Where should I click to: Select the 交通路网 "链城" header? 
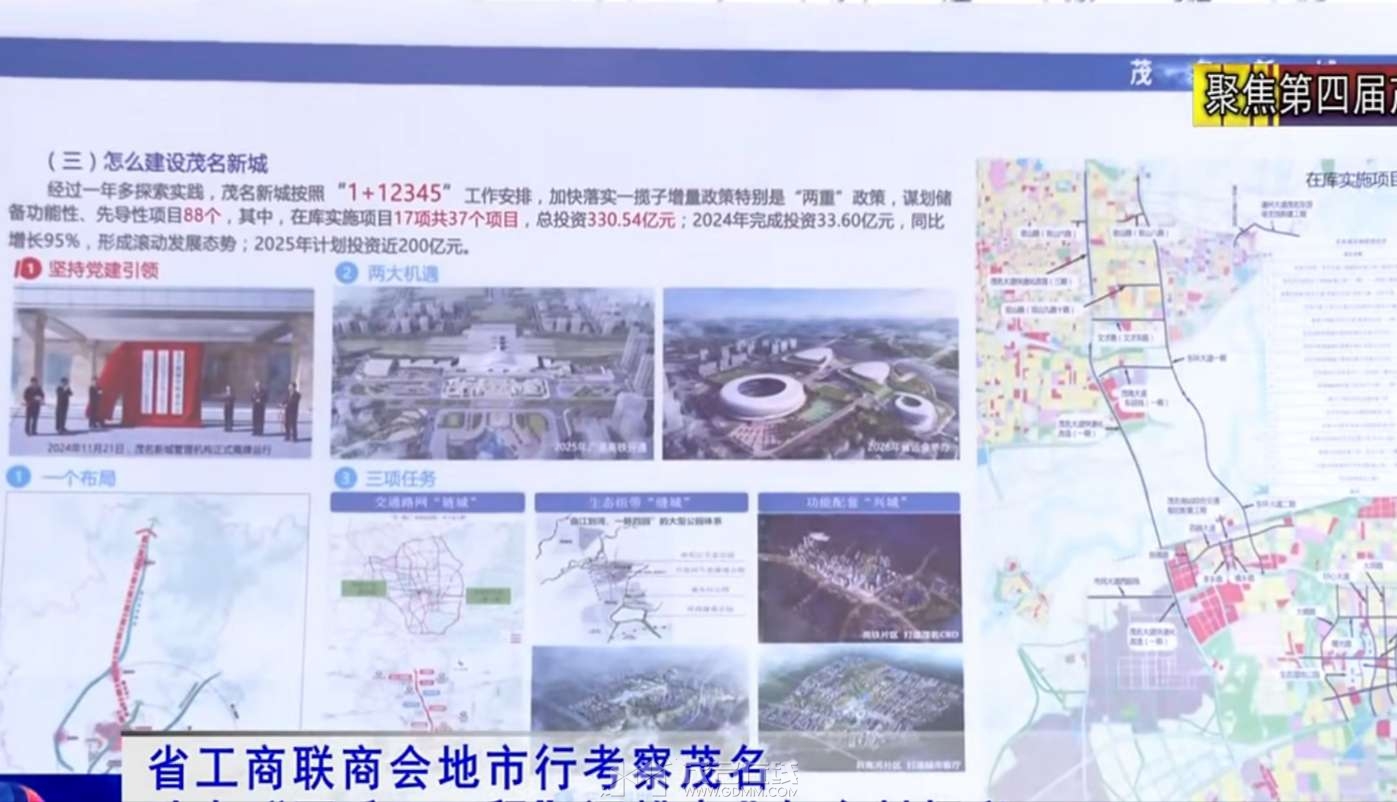click(x=427, y=502)
